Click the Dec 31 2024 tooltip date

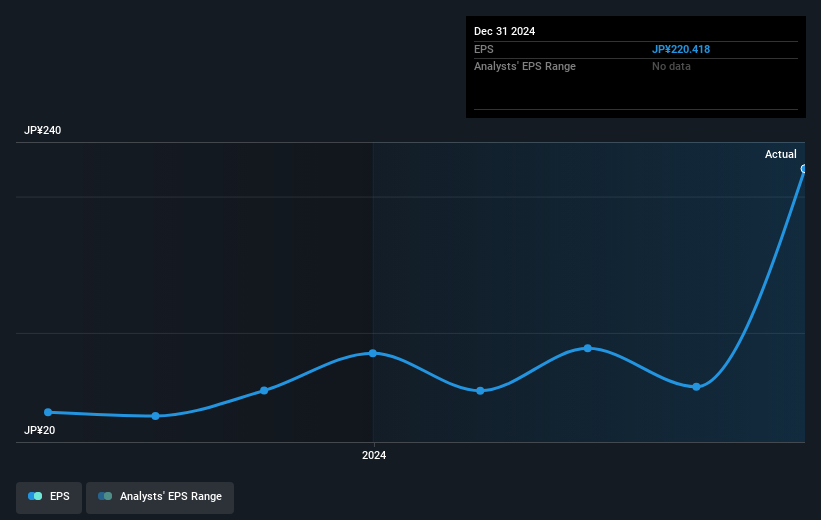click(504, 31)
